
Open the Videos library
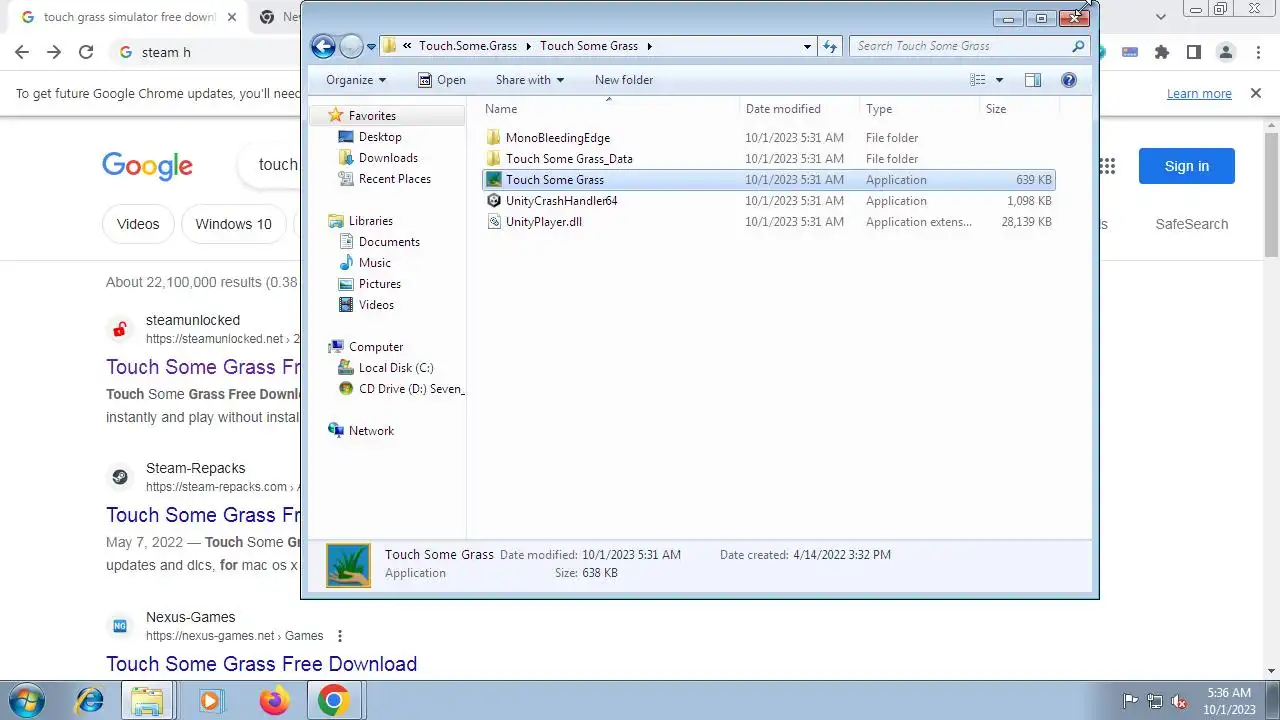click(376, 305)
